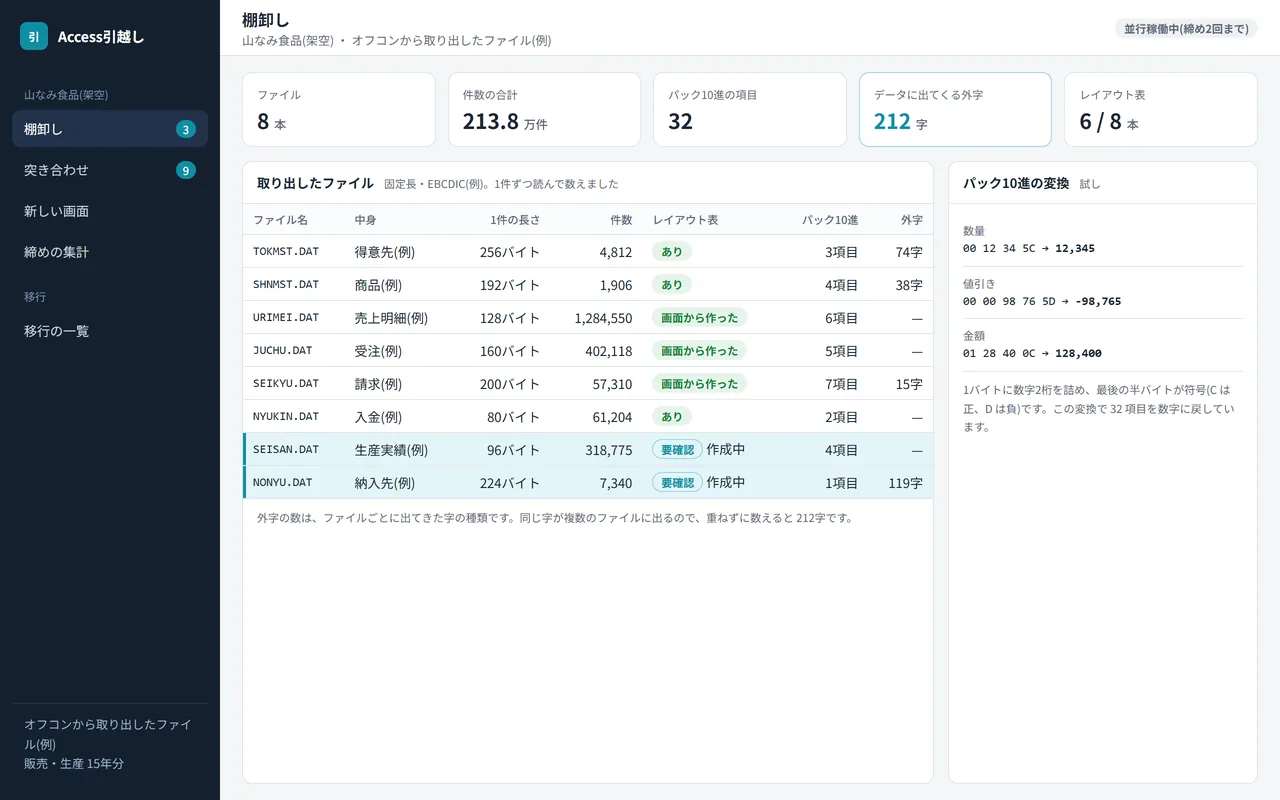The height and width of the screenshot is (800, 1280).
Task: Select the TOKMST.DAT file row
Action: click(588, 252)
